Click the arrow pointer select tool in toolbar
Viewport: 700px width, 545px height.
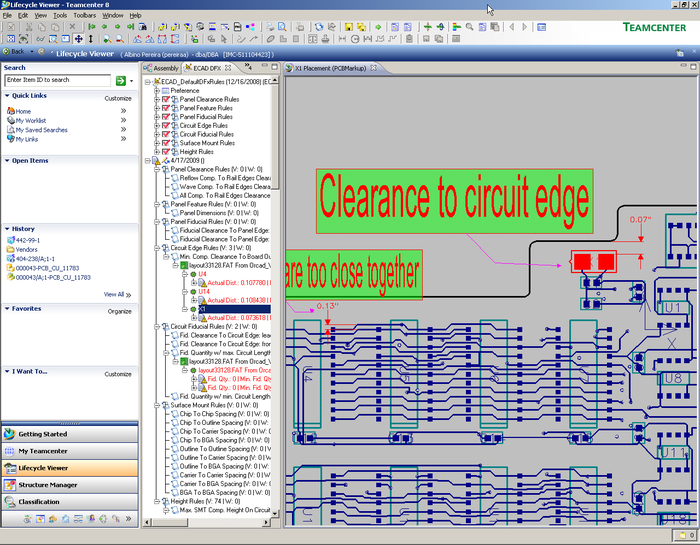pyautogui.click(x=224, y=39)
